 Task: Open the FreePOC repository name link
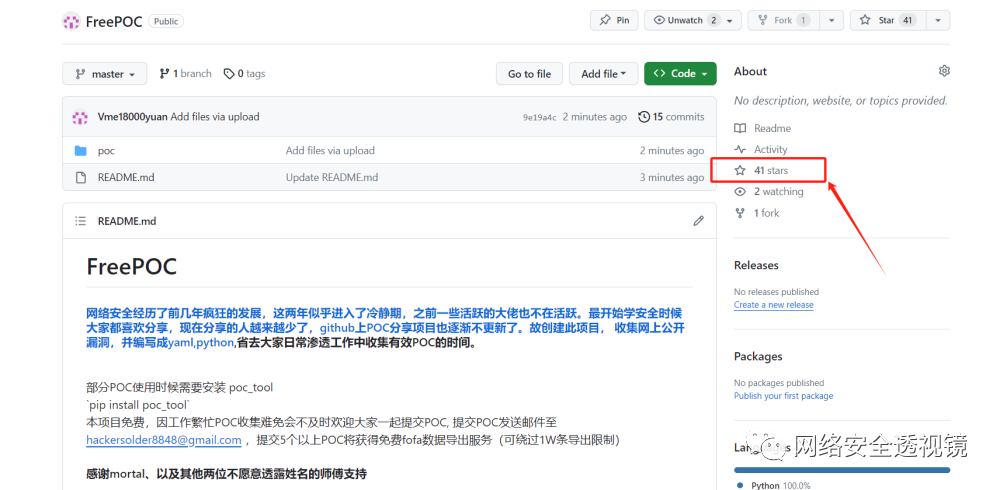(x=114, y=21)
